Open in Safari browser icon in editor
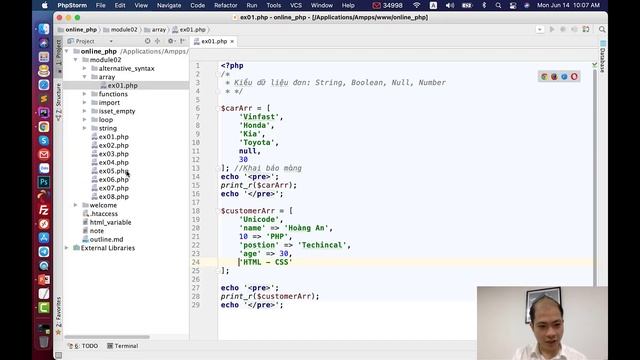Viewport: 640px width, 360px height. pos(564,77)
